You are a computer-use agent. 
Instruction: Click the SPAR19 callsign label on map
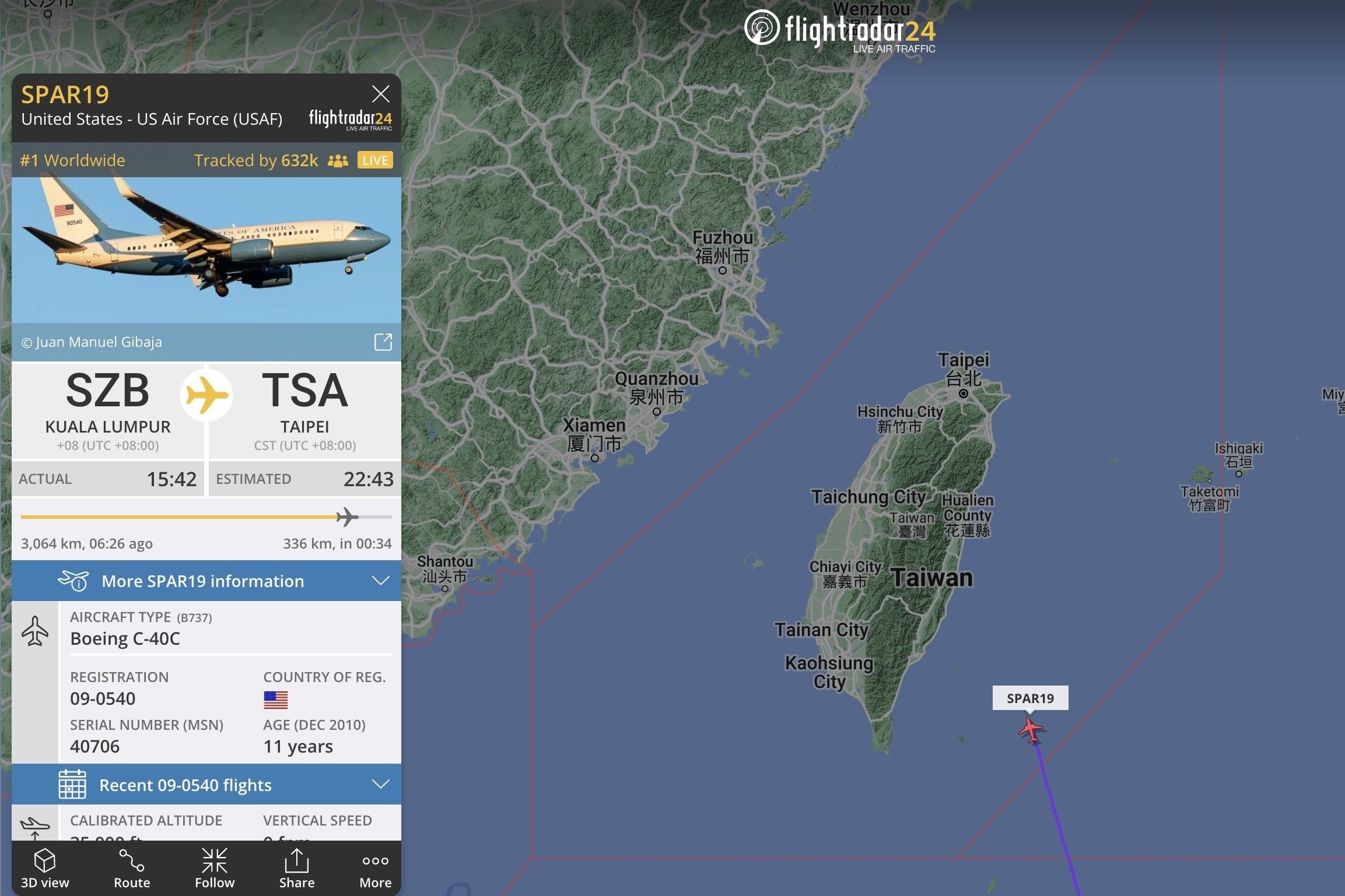coord(1031,698)
